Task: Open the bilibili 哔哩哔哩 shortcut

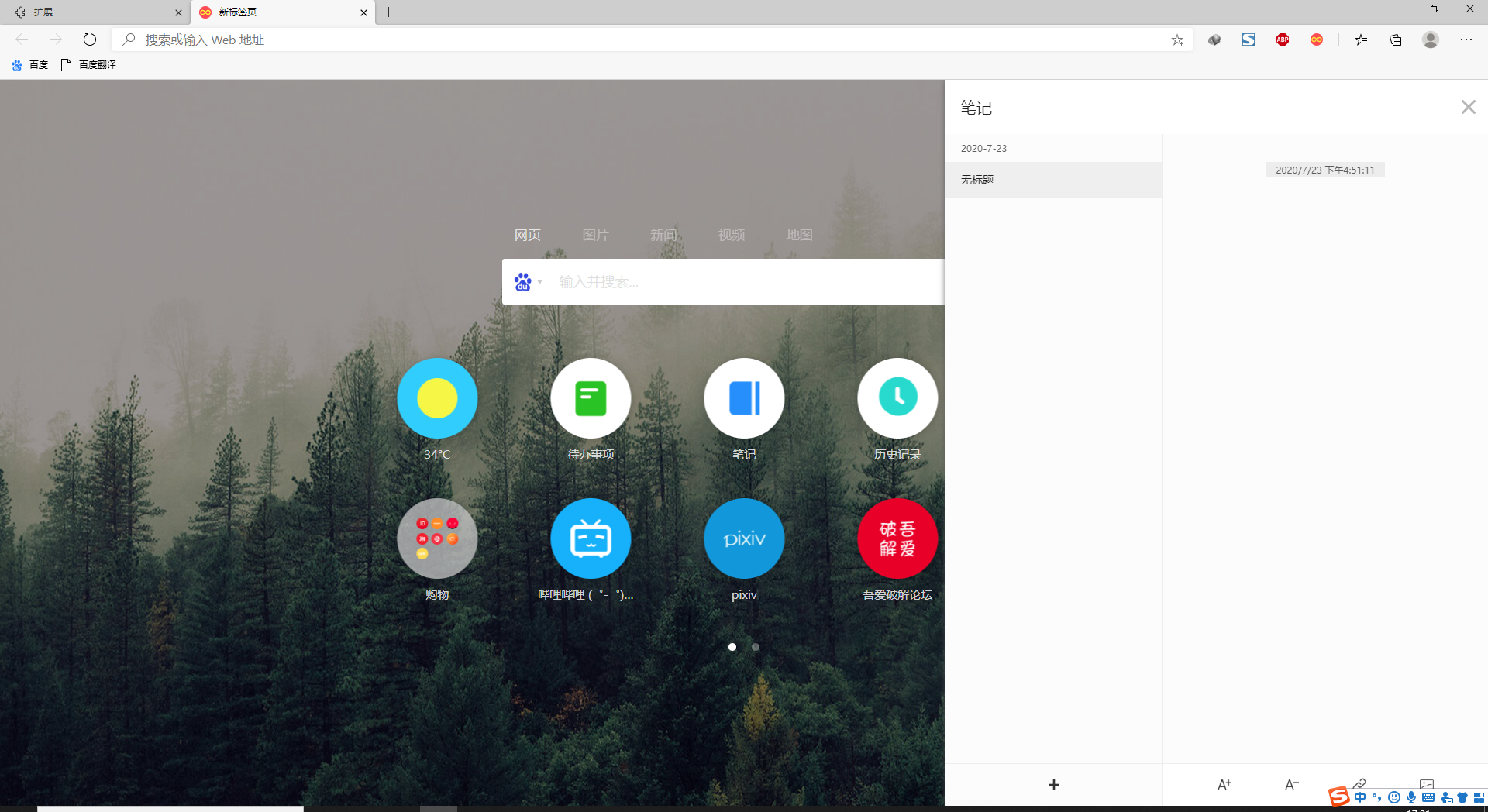Action: (591, 538)
